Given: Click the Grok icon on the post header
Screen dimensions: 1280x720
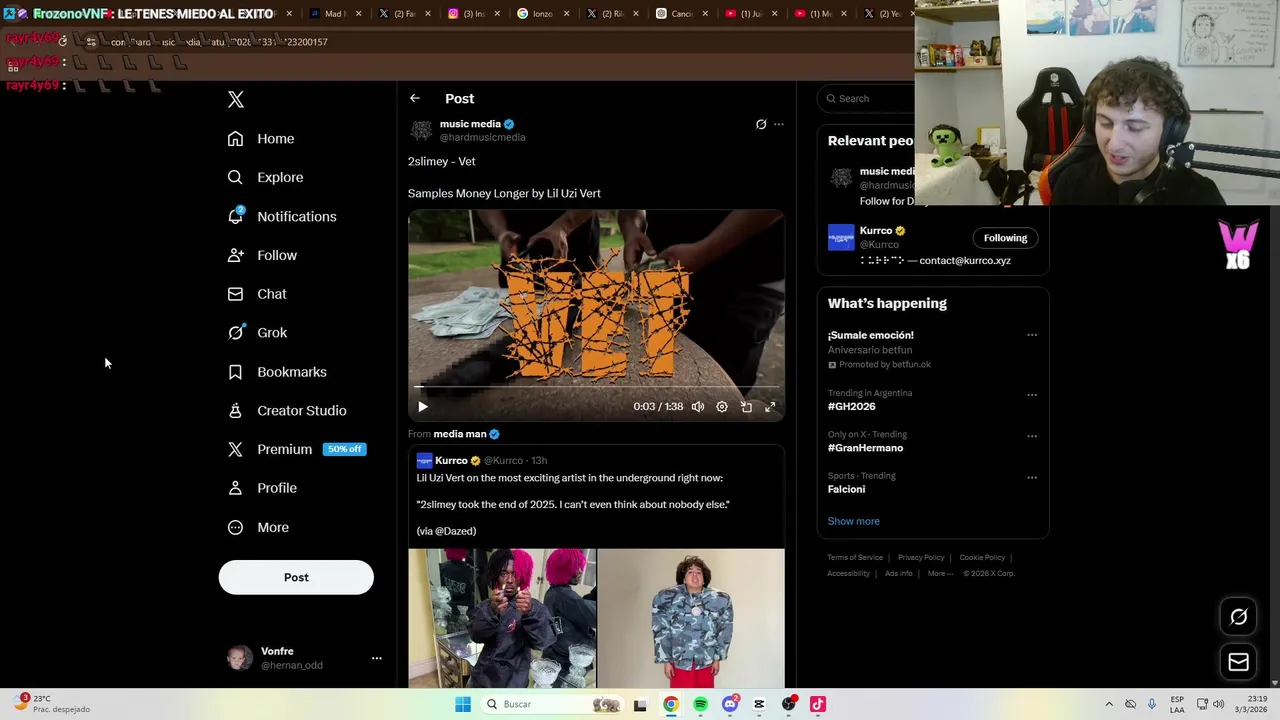Looking at the screenshot, I should (x=761, y=124).
